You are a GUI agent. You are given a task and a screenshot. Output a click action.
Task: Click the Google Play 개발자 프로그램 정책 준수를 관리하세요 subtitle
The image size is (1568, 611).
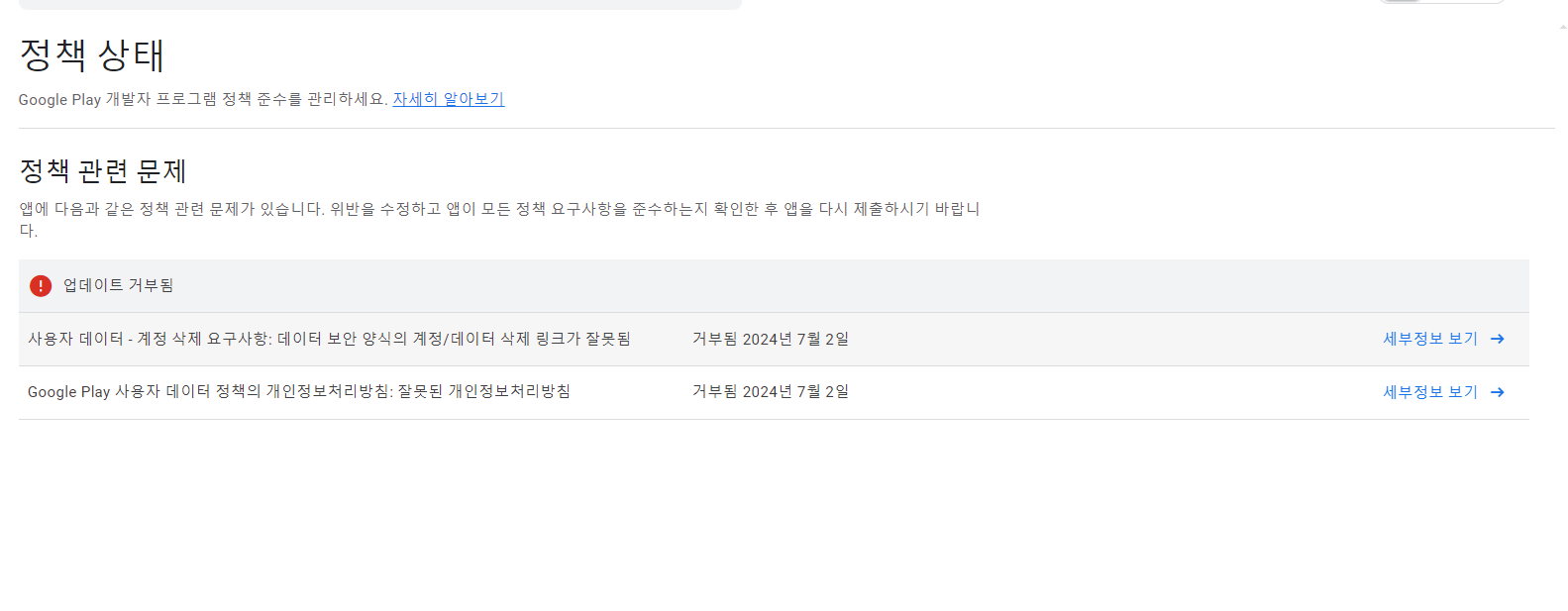[203, 99]
